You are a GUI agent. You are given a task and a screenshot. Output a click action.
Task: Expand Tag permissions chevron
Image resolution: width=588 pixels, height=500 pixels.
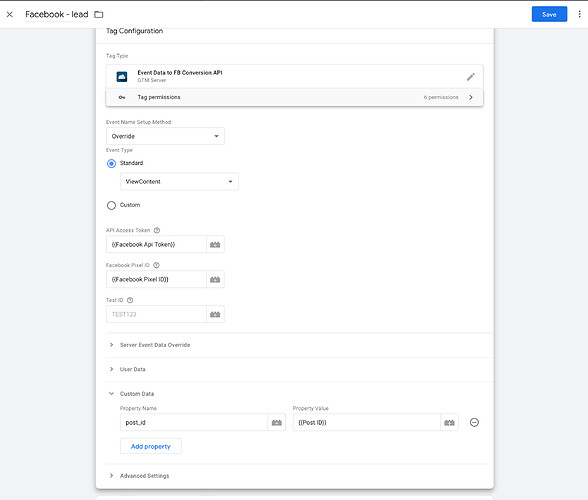click(471, 97)
